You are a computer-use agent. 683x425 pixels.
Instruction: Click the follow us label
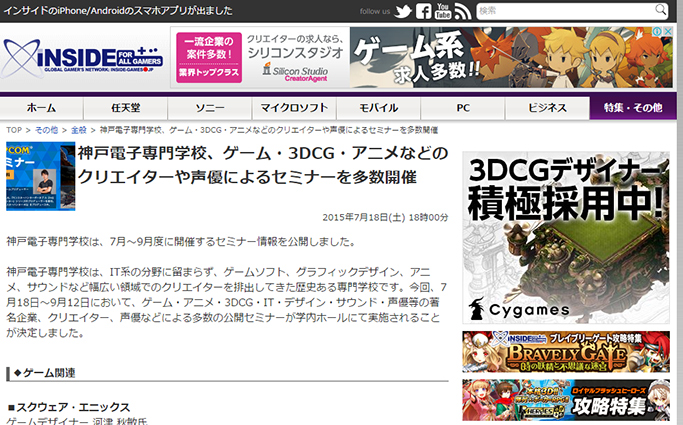[375, 11]
